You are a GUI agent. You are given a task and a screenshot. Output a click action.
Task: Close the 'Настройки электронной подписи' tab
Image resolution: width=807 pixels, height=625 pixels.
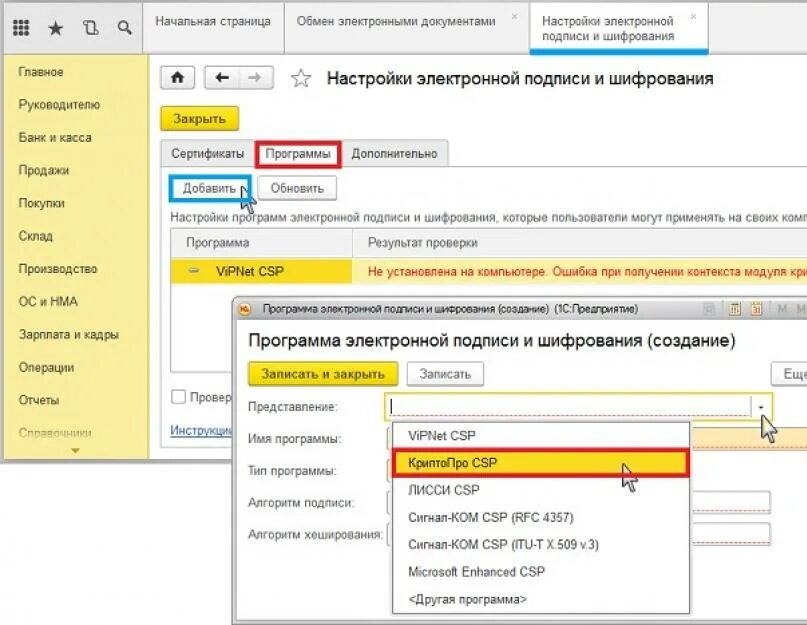click(x=693, y=17)
